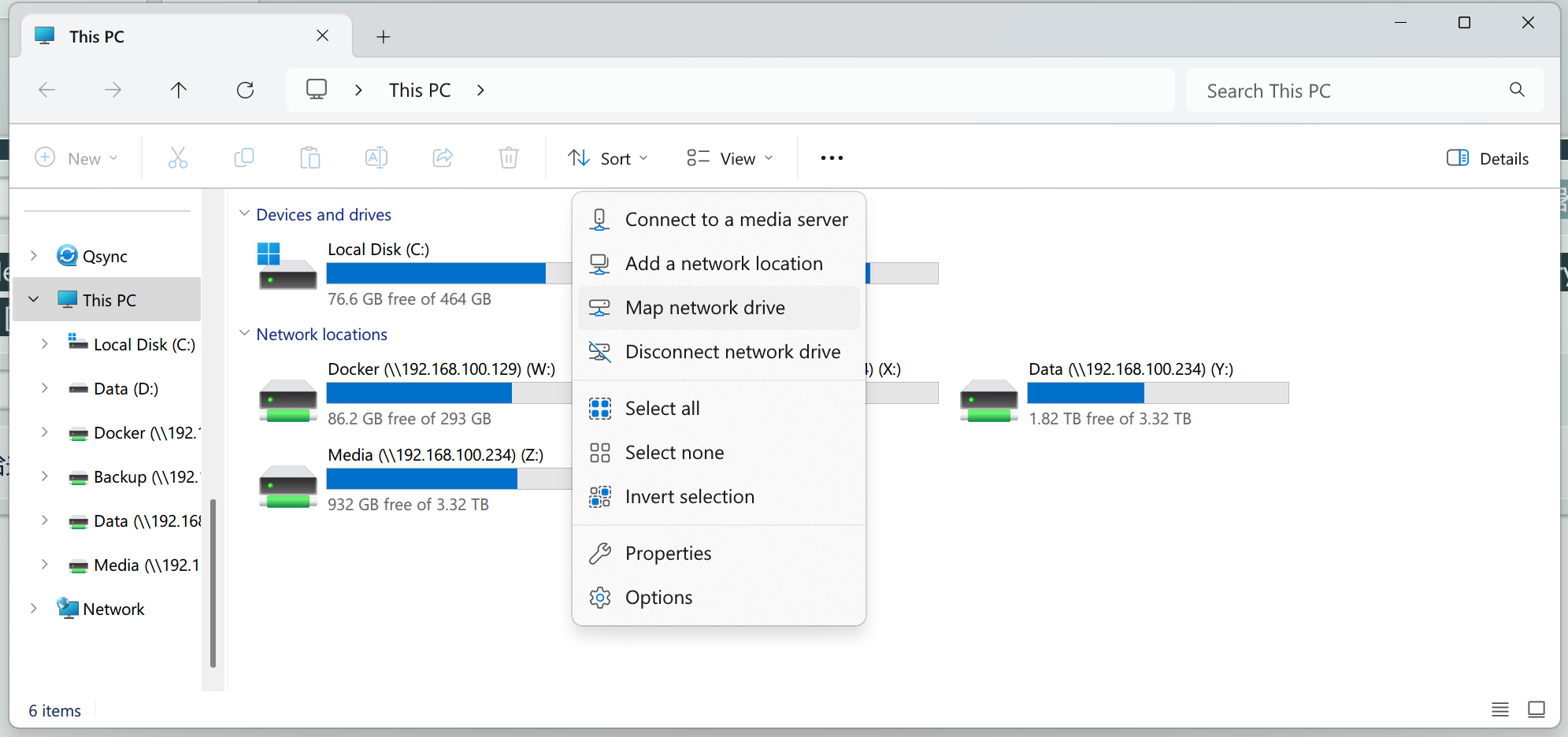Click the Share icon in toolbar
The height and width of the screenshot is (737, 1568).
click(443, 158)
